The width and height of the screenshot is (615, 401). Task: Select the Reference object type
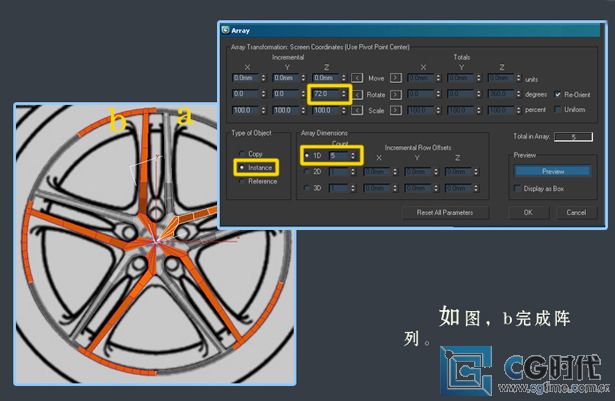point(241,181)
